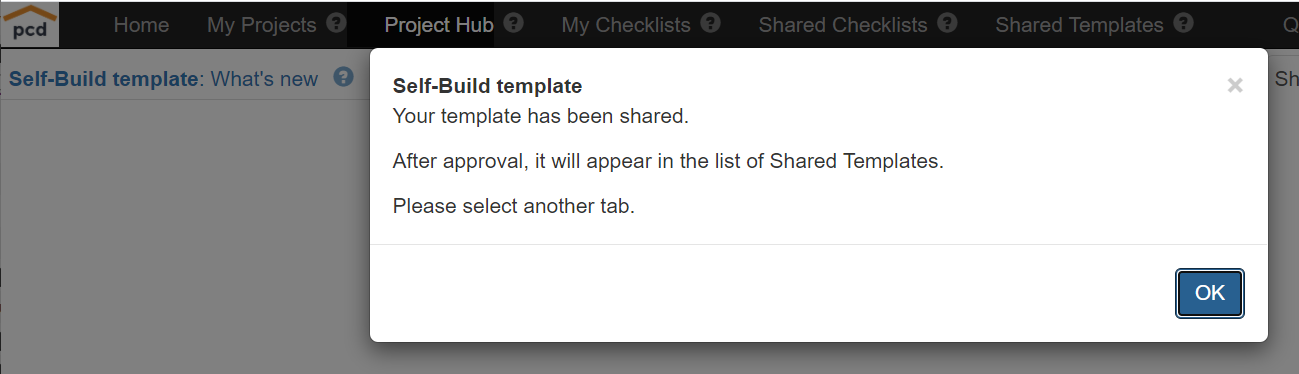1299x374 pixels.
Task: Click help icon beside Shared Templates
Action: click(x=1184, y=24)
